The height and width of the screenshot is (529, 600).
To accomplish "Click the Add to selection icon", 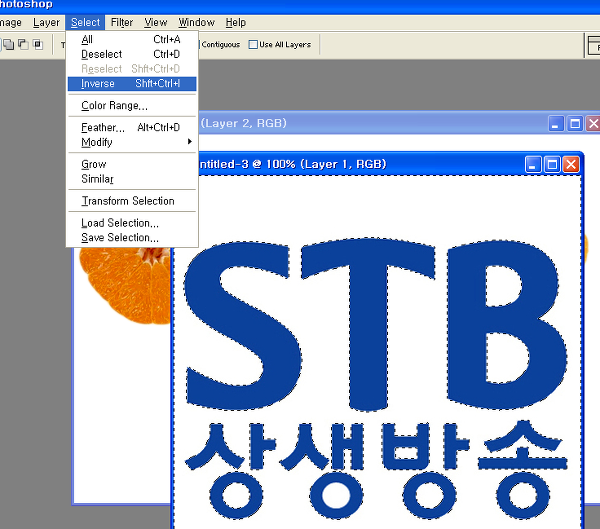I will 8,44.
